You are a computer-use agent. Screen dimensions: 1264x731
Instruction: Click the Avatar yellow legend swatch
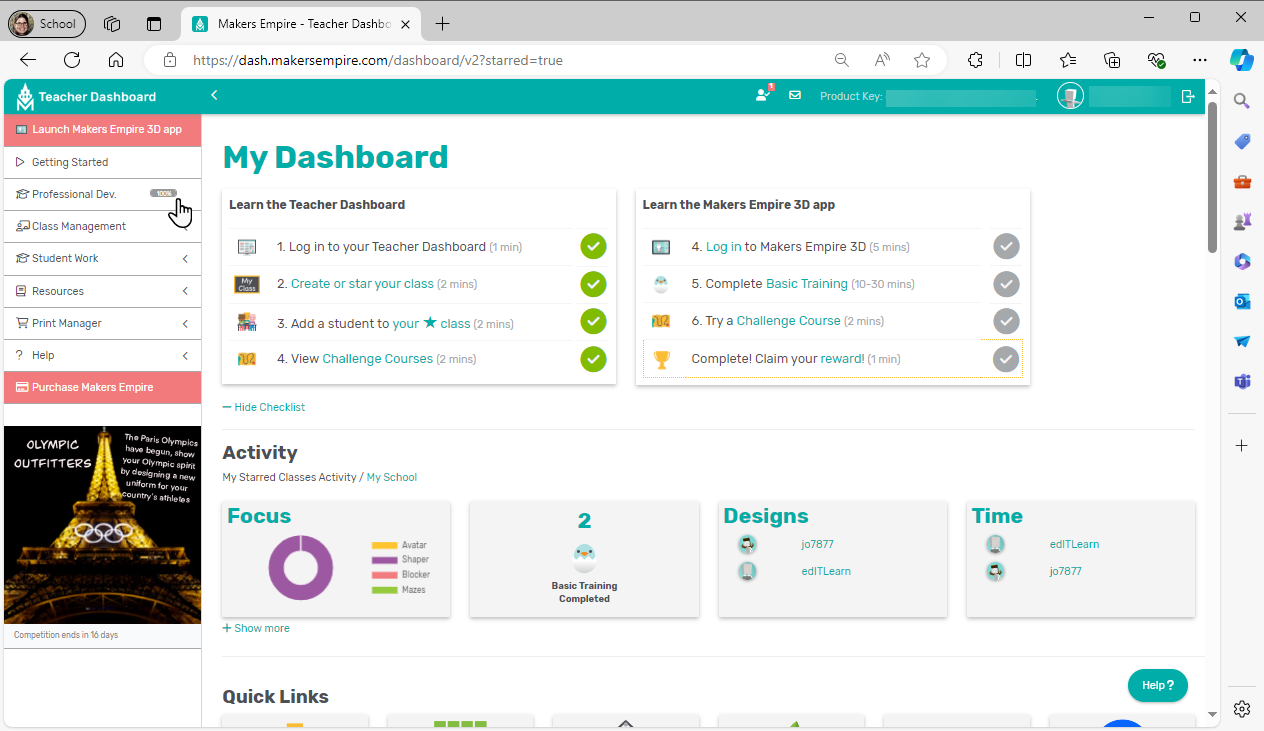385,546
